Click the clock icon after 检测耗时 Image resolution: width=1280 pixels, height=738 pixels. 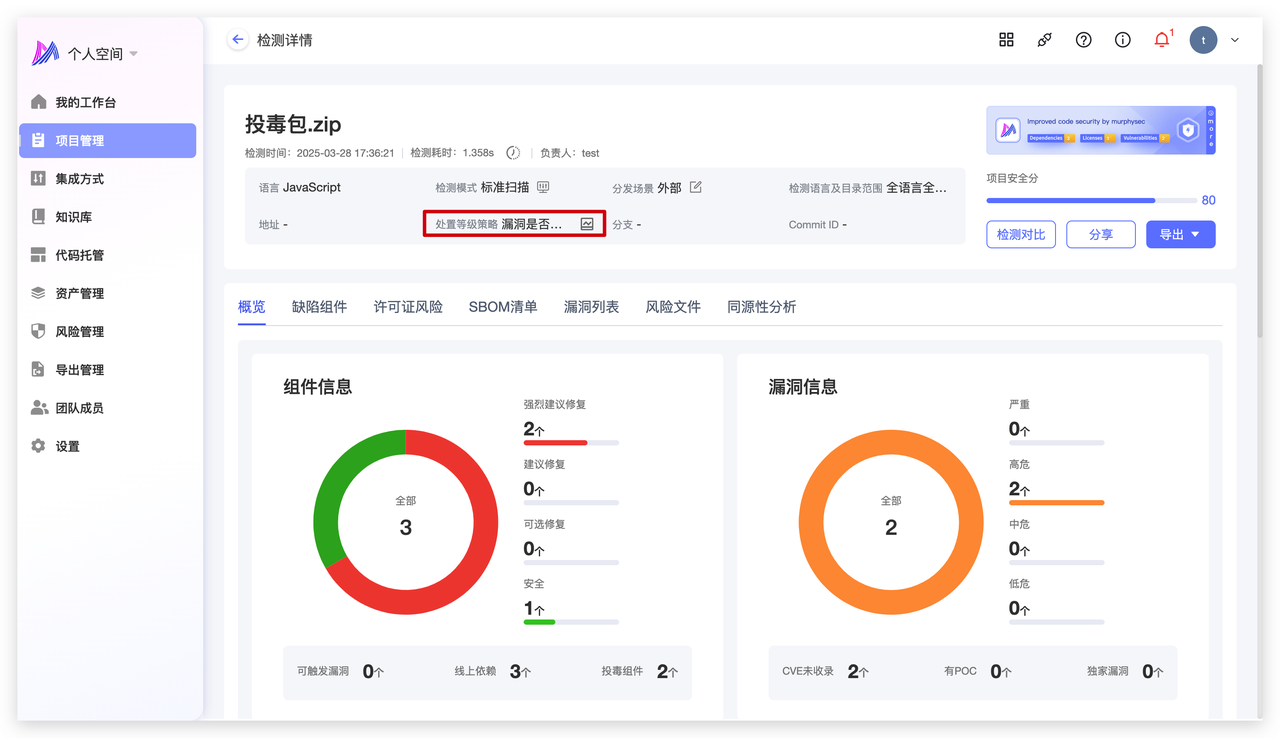513,153
